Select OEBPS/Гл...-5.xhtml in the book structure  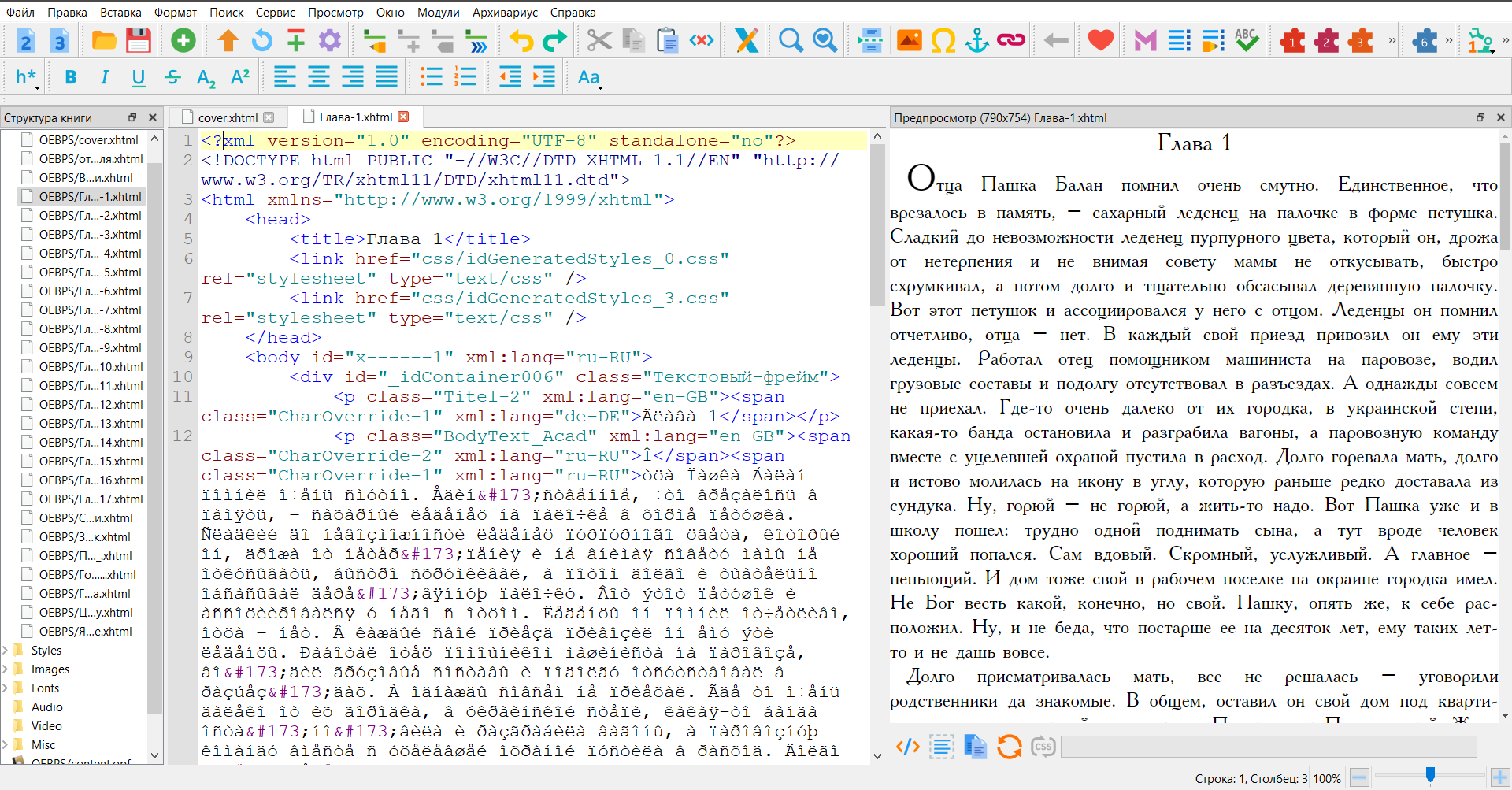(90, 273)
